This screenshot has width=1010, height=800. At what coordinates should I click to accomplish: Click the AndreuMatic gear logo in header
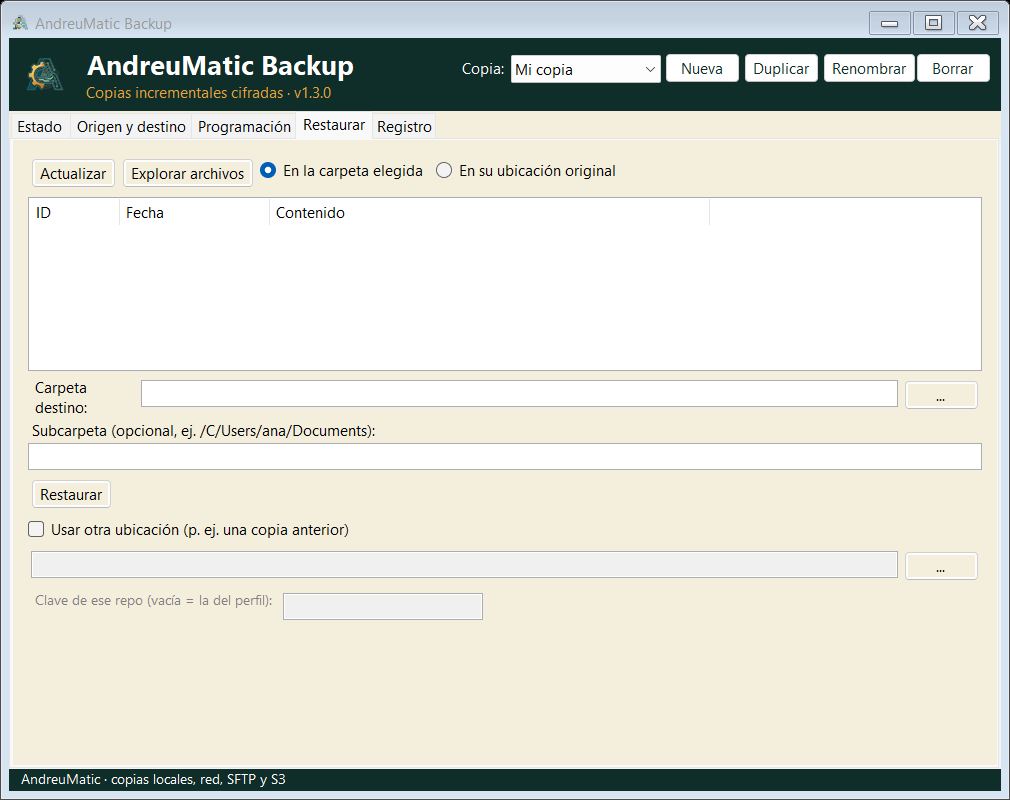point(45,74)
